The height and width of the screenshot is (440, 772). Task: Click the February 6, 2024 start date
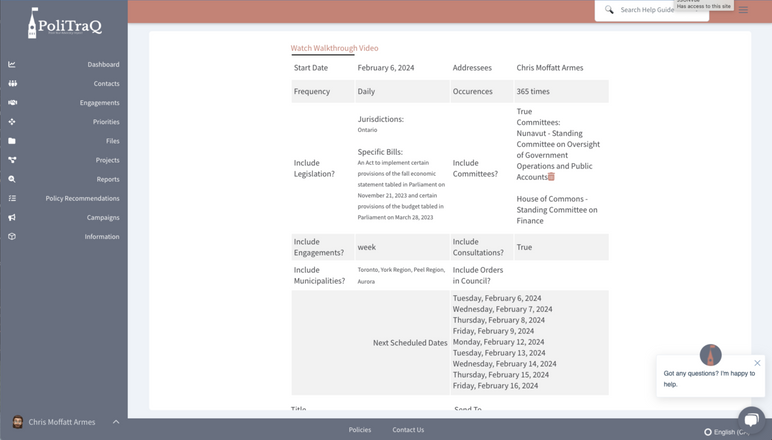click(386, 67)
